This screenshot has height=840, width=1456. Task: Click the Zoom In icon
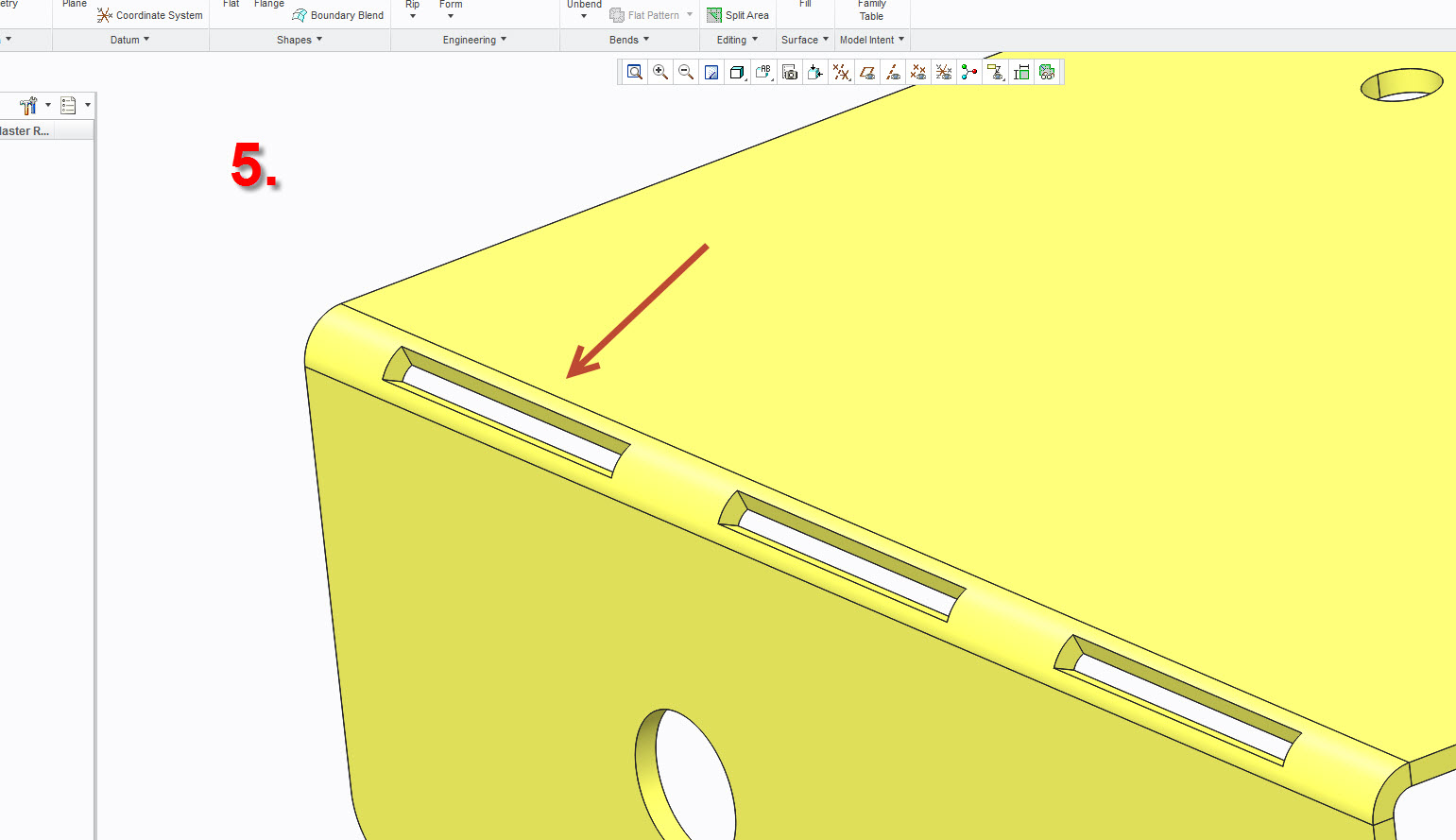[660, 72]
